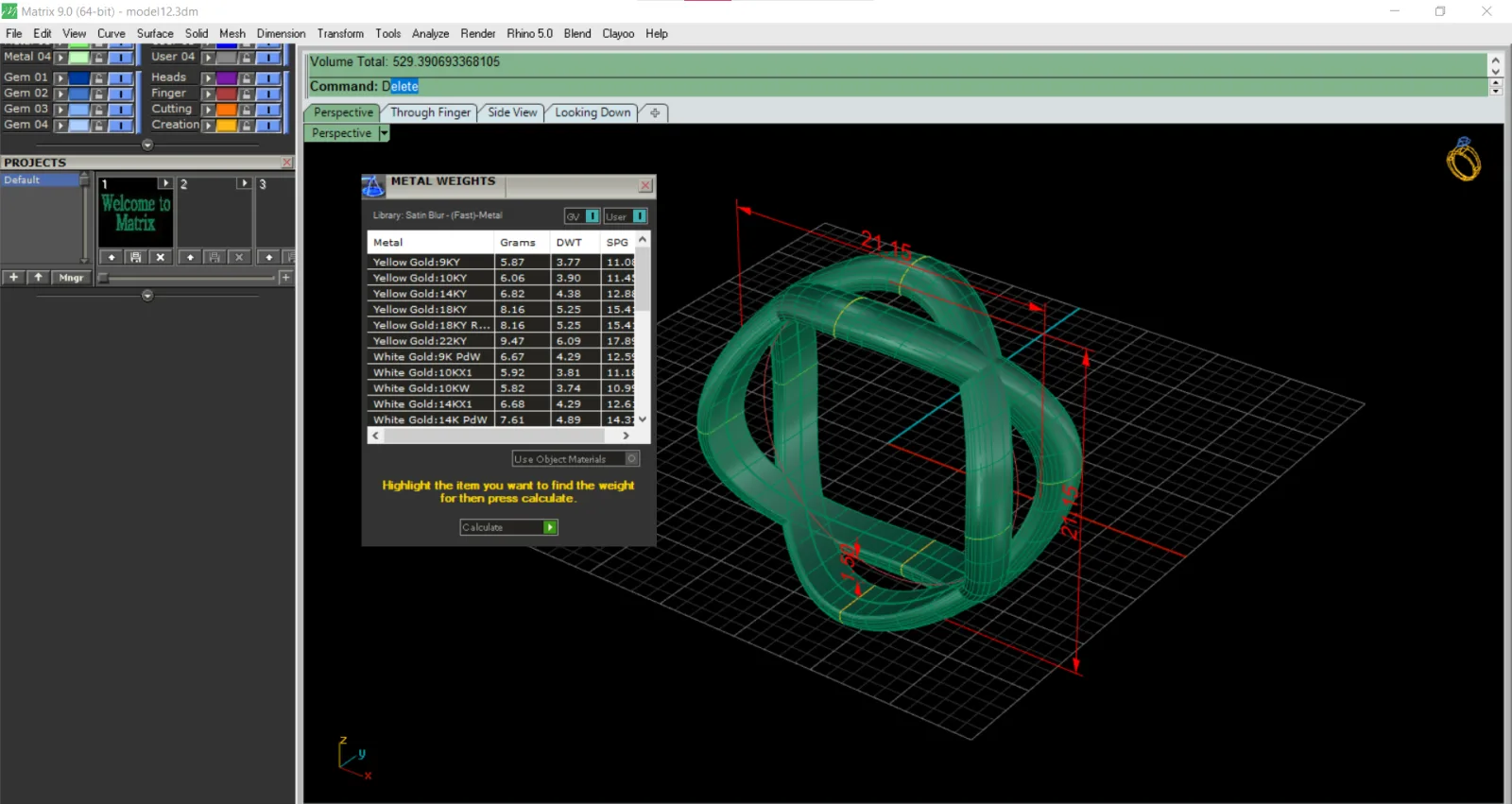Expand layers panel with round down arrow
This screenshot has height=804, width=1512.
click(x=147, y=145)
